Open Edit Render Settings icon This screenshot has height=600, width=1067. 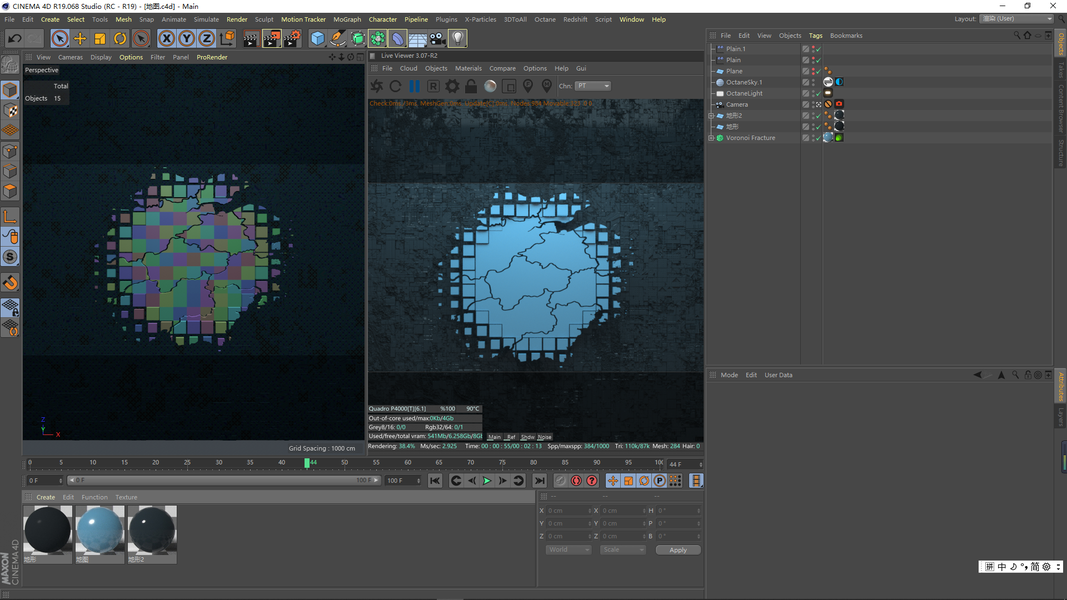coord(292,39)
